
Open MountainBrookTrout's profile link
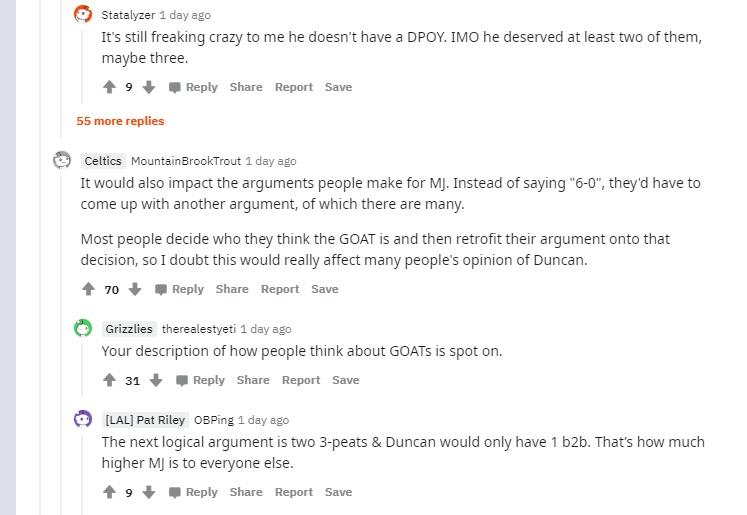185,161
